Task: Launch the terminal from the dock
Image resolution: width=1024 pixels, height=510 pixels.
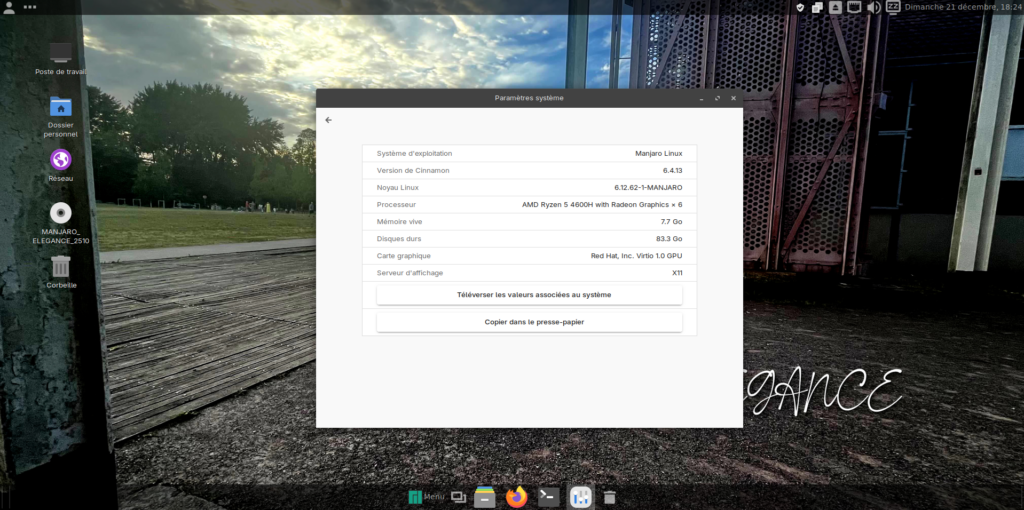Action: click(548, 497)
